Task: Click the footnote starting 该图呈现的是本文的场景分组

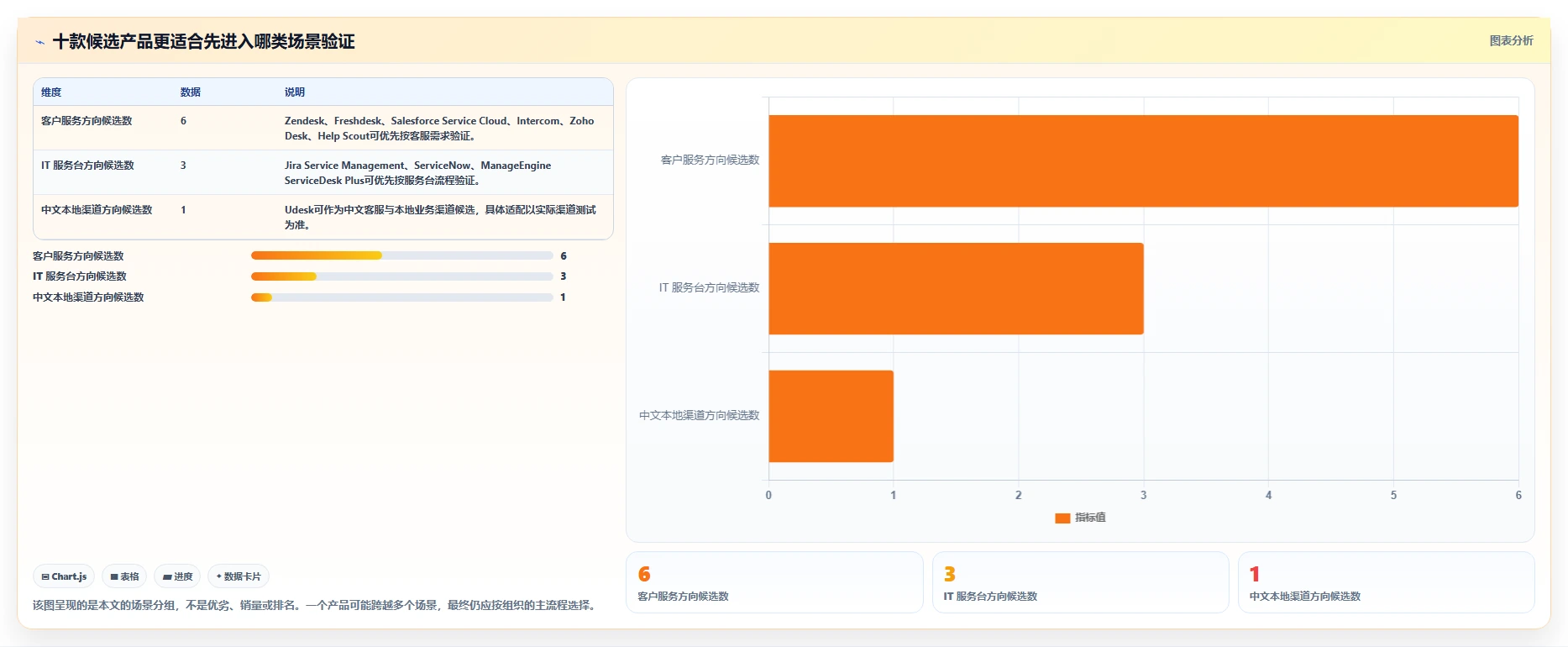Action: [317, 605]
